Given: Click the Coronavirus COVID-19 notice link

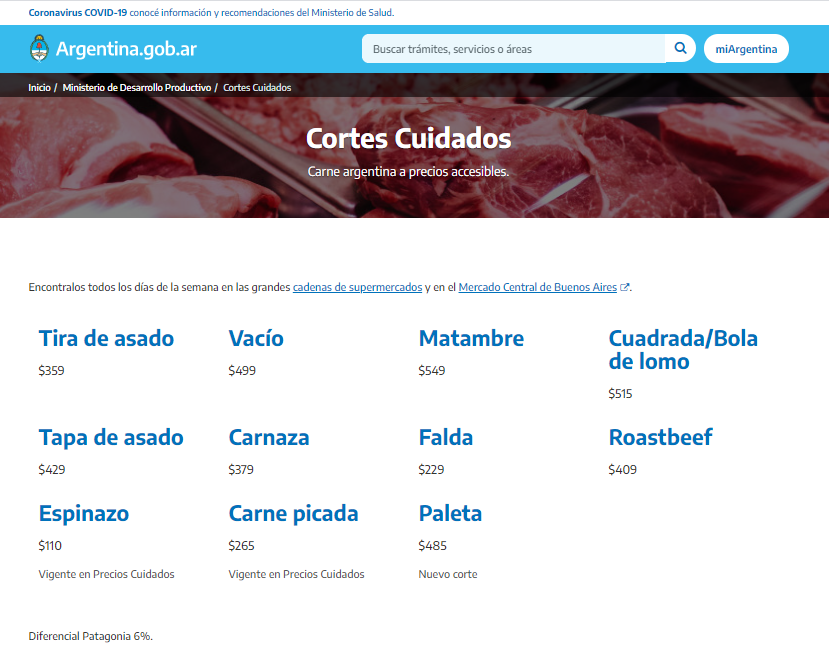Looking at the screenshot, I should [x=78, y=13].
